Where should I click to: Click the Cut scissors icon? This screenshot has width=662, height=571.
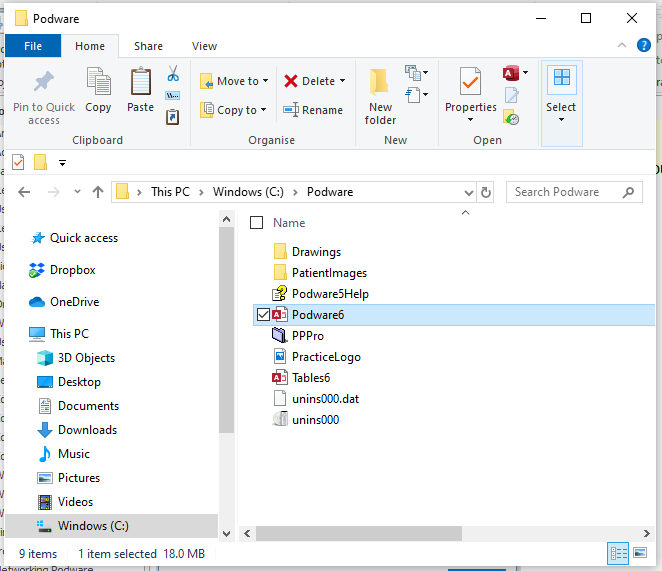coord(173,74)
